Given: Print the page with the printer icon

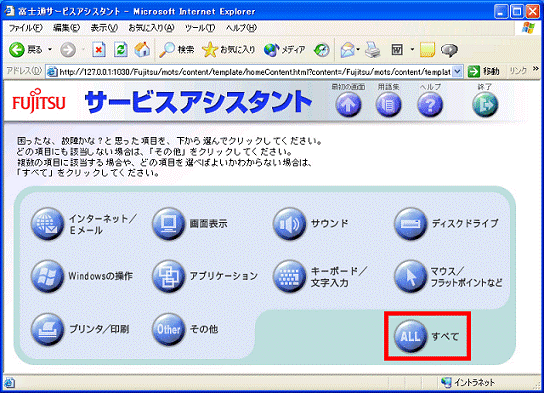Looking at the screenshot, I should coord(373,50).
